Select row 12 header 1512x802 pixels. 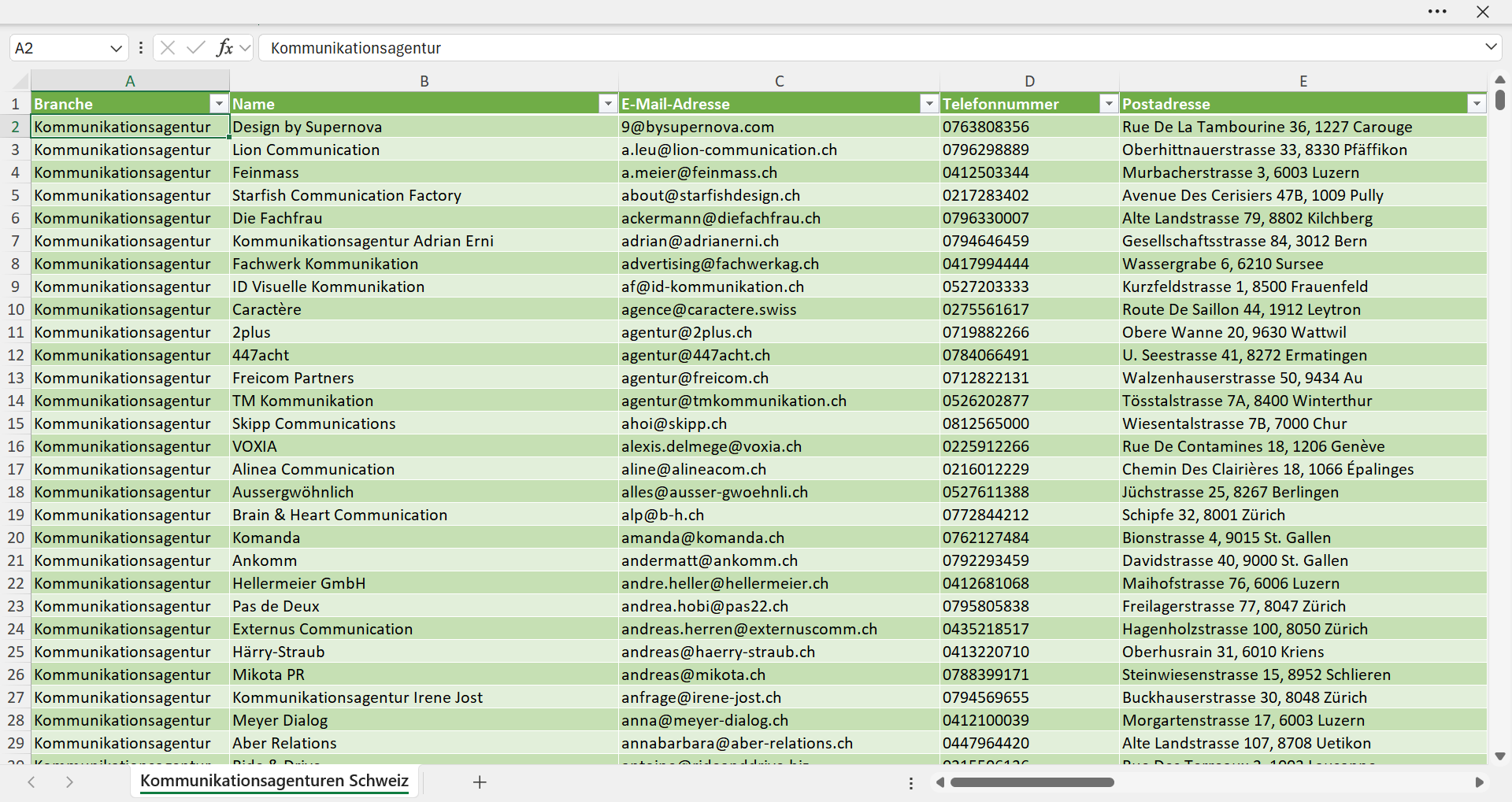point(15,355)
